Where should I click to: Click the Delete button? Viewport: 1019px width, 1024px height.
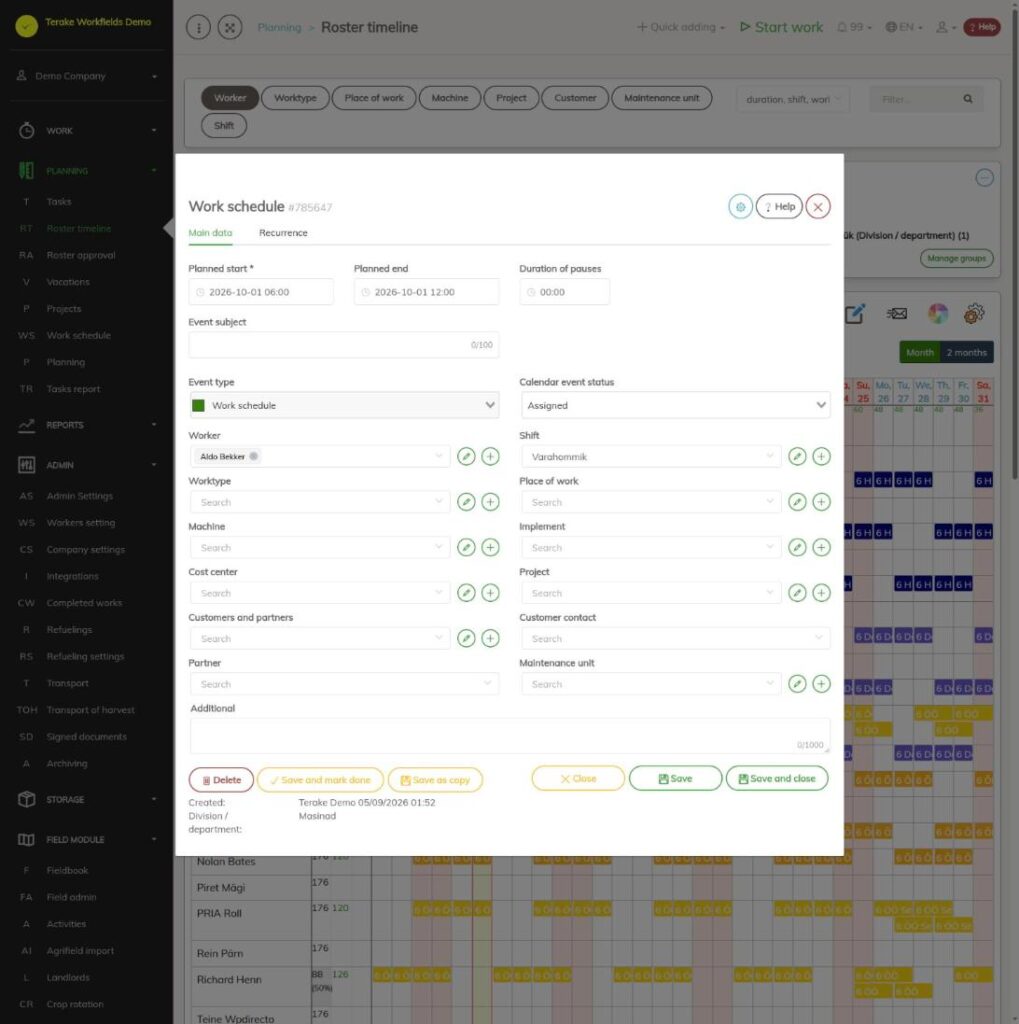pos(221,780)
